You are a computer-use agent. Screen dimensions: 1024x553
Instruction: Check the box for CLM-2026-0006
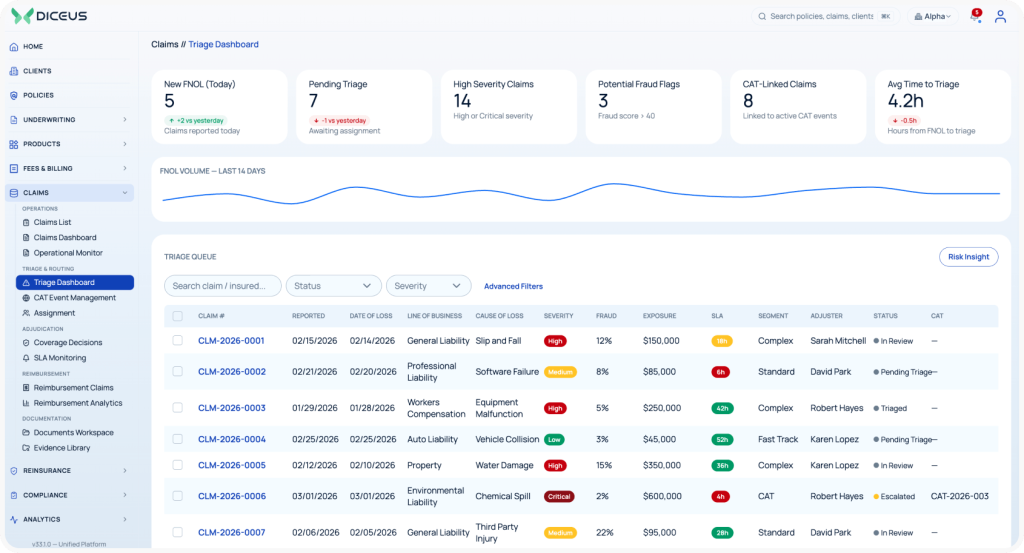(x=178, y=496)
